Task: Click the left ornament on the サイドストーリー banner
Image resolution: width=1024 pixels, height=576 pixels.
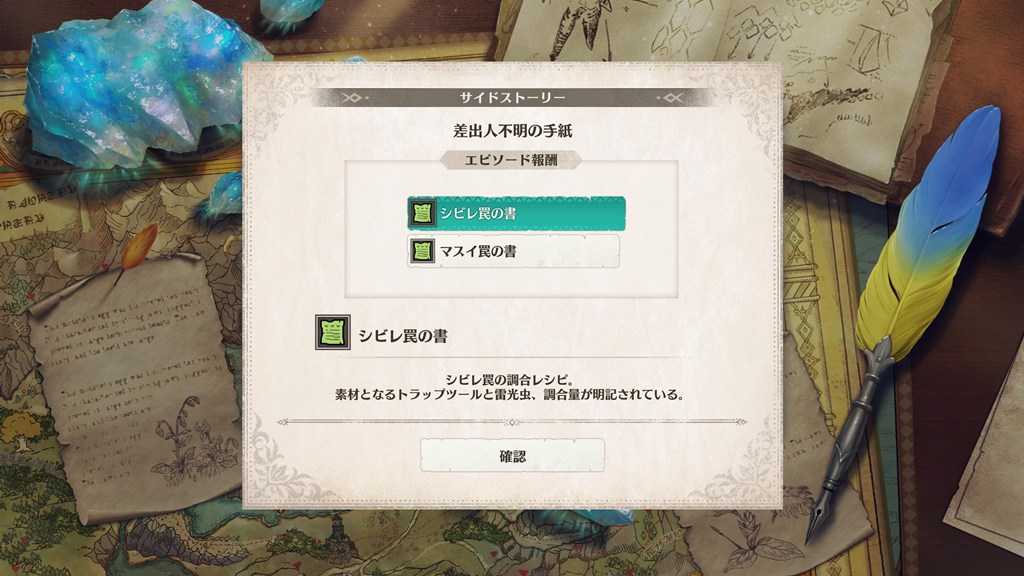Action: (x=353, y=98)
